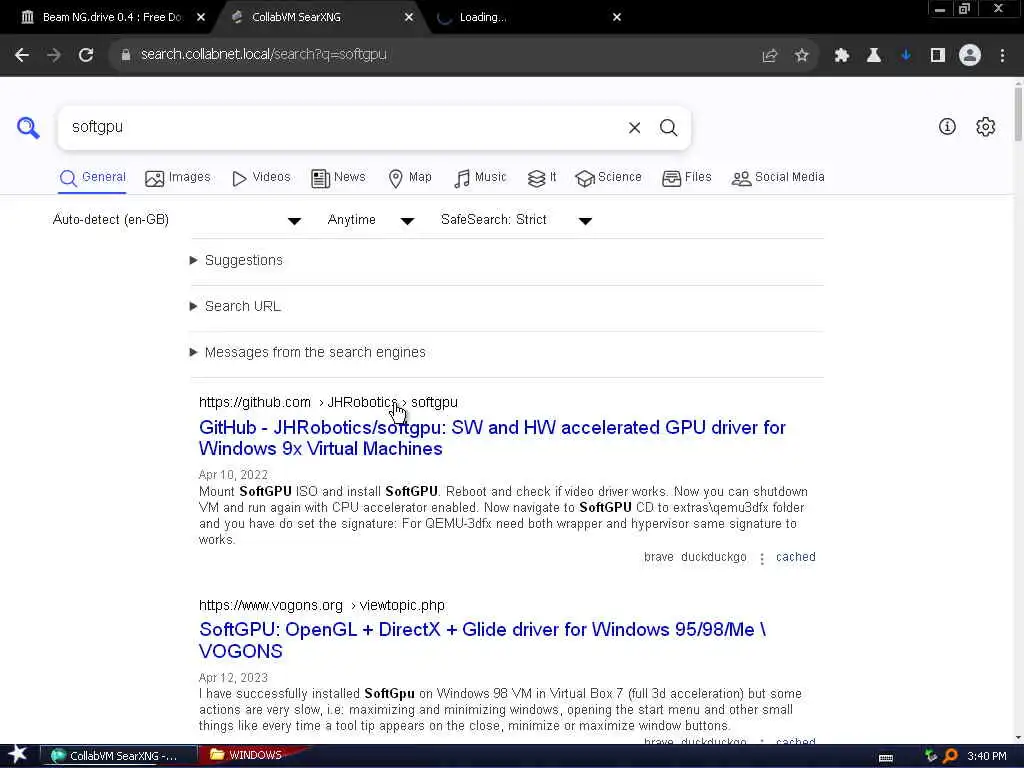Open the Auto-detect (en-GB) language dropdown
Viewport: 1024px width, 768px height.
click(176, 220)
